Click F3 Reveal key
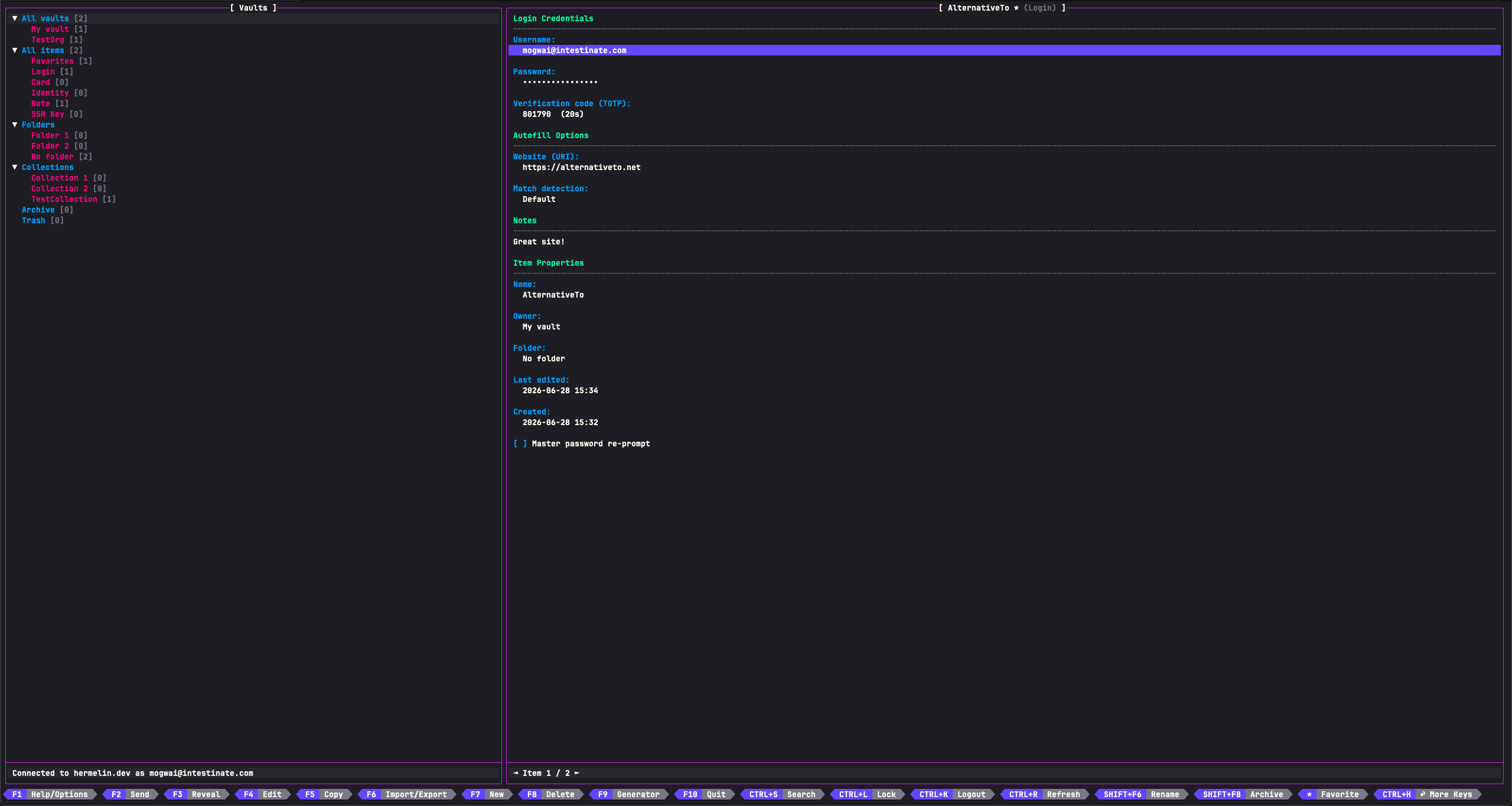Image resolution: width=1512 pixels, height=806 pixels. click(197, 794)
